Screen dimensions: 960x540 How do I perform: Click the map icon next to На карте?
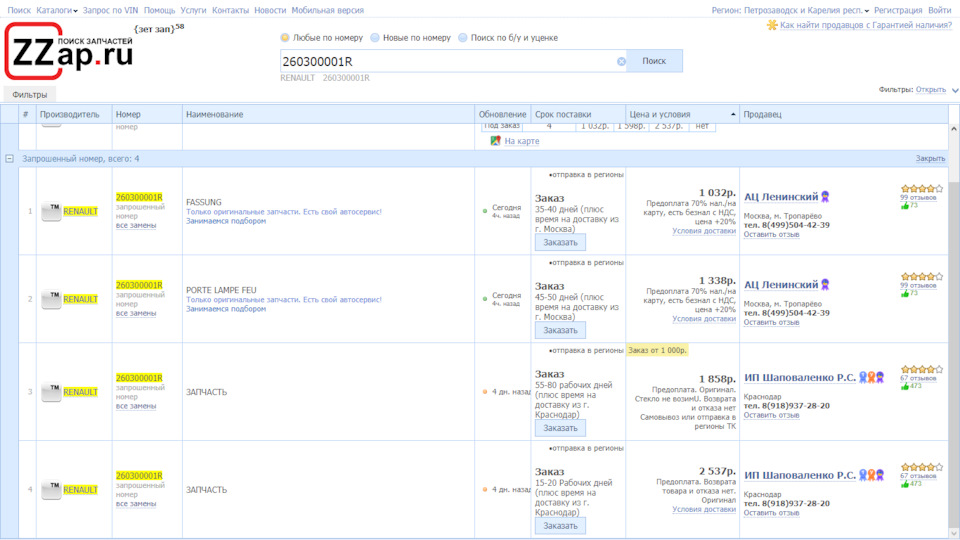click(x=495, y=141)
